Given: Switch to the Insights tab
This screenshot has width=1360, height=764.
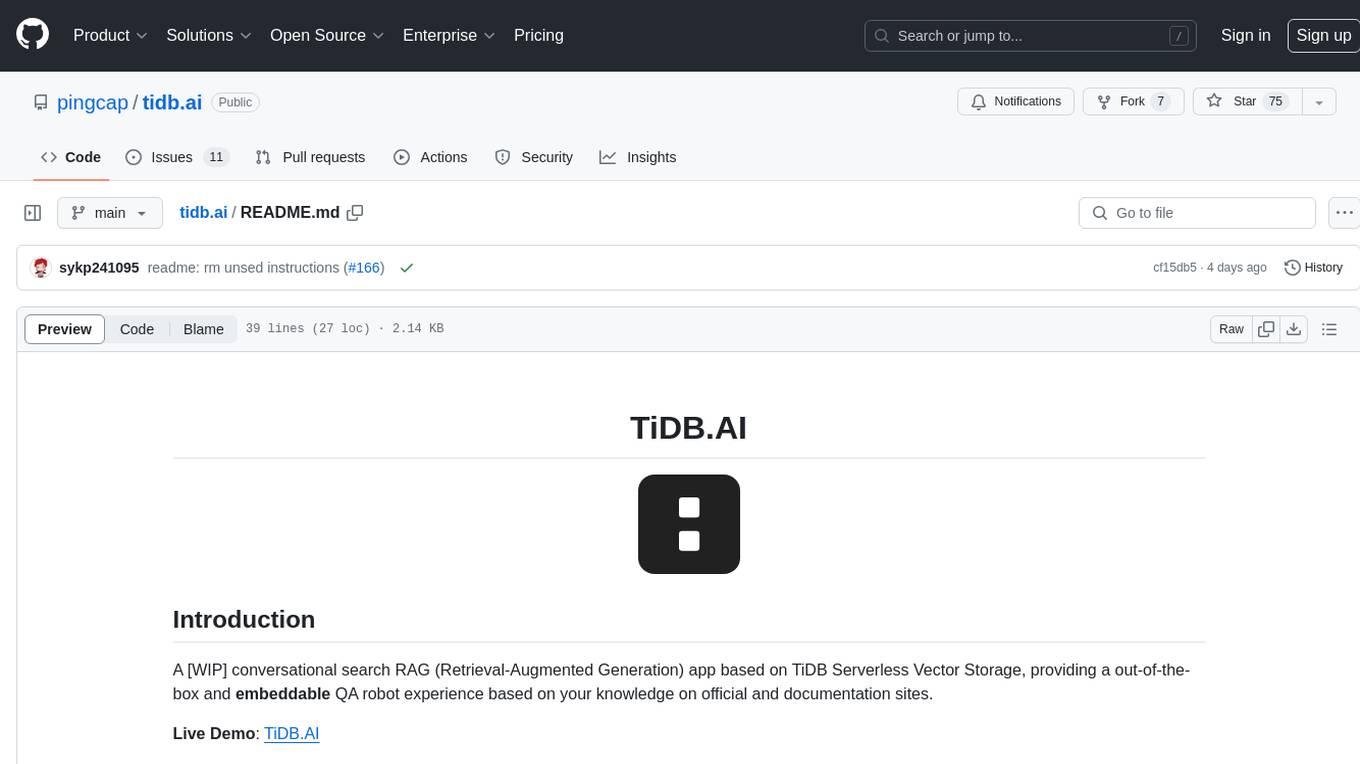Looking at the screenshot, I should point(638,157).
